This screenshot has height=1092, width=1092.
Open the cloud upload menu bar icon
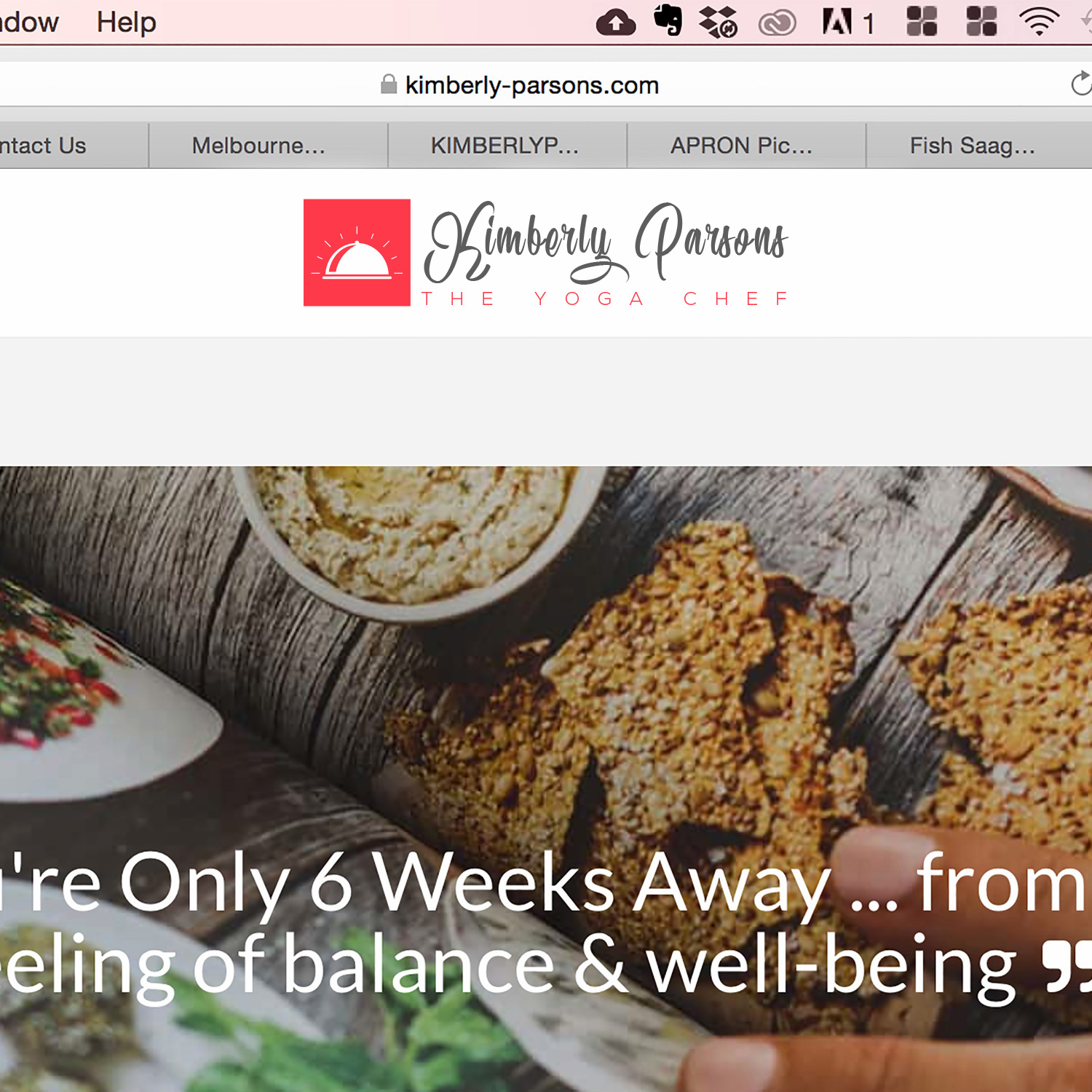click(x=616, y=23)
